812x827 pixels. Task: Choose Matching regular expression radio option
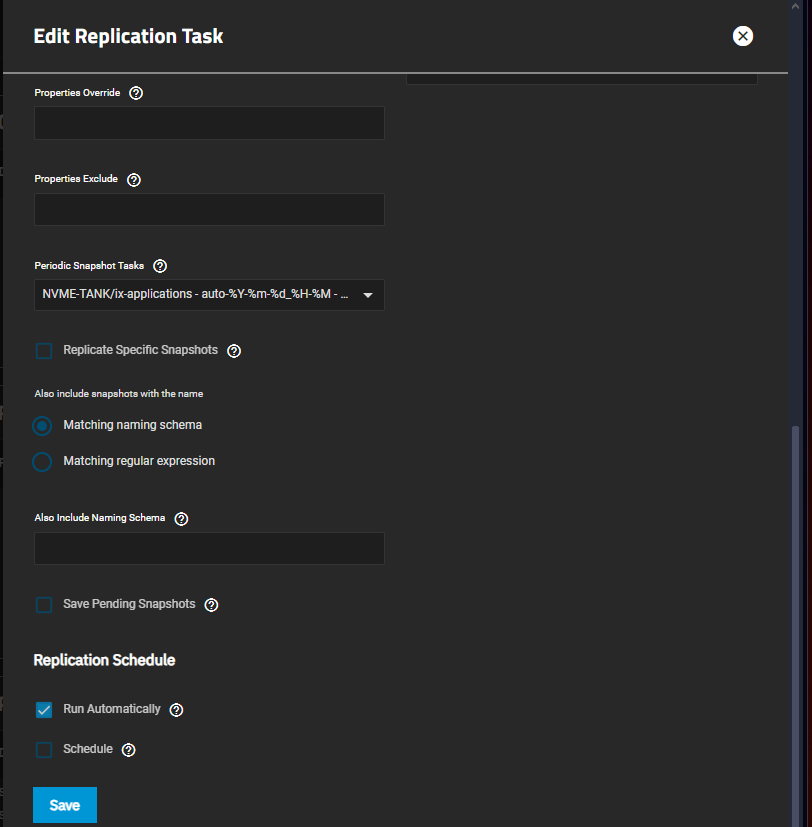pos(42,462)
